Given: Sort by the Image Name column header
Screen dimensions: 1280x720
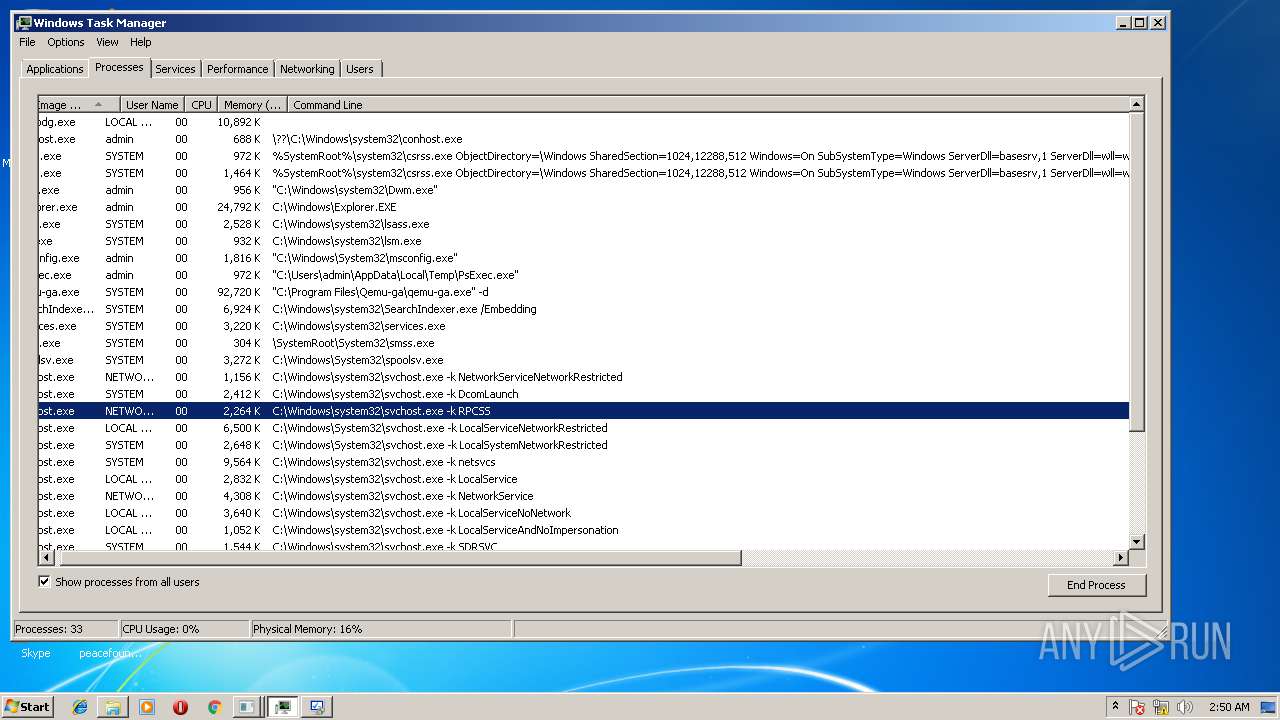Looking at the screenshot, I should 78,104.
